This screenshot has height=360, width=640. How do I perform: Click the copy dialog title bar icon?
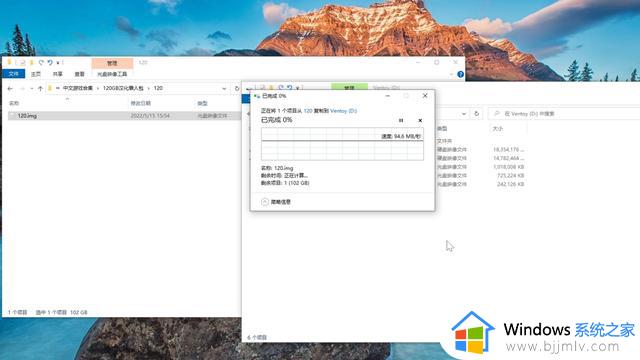tap(257, 96)
